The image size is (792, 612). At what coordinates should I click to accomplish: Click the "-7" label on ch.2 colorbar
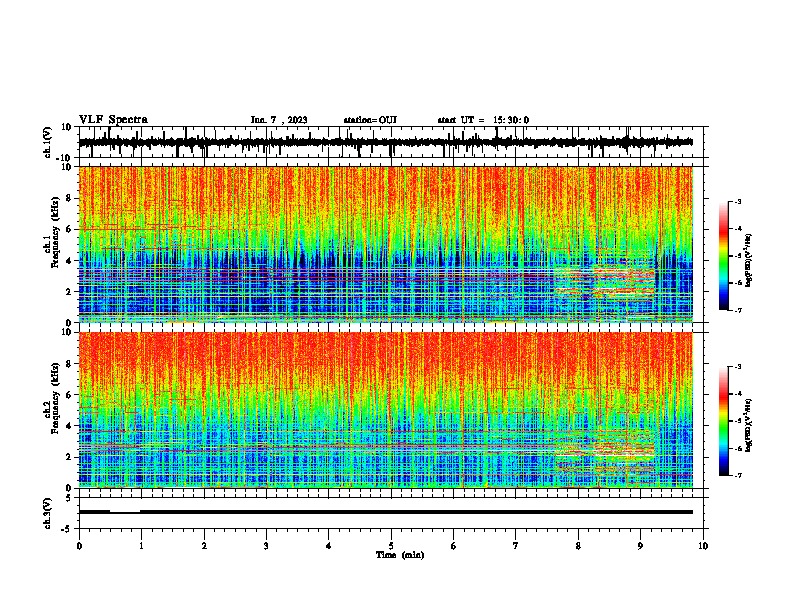point(738,476)
